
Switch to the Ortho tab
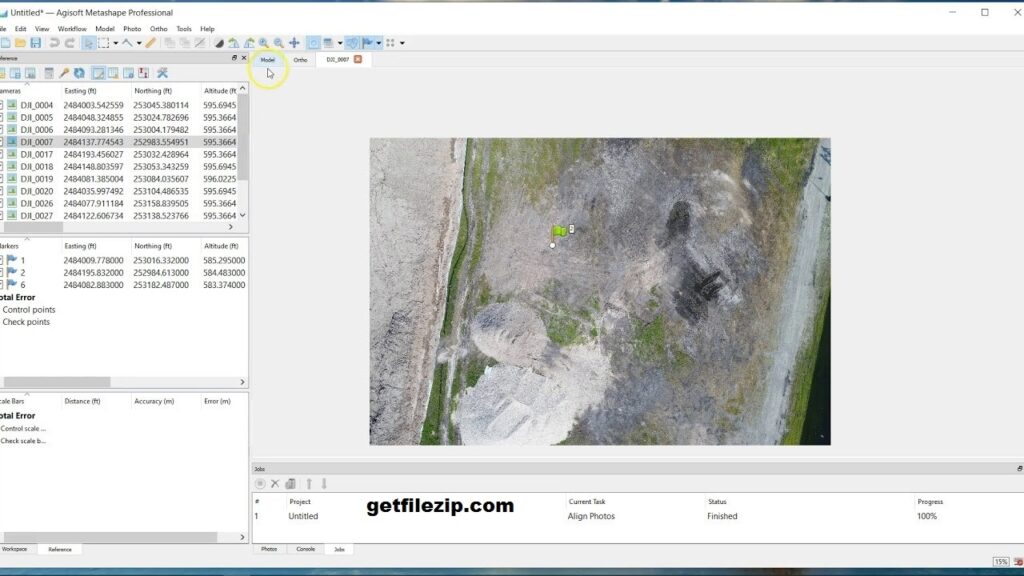coord(300,60)
